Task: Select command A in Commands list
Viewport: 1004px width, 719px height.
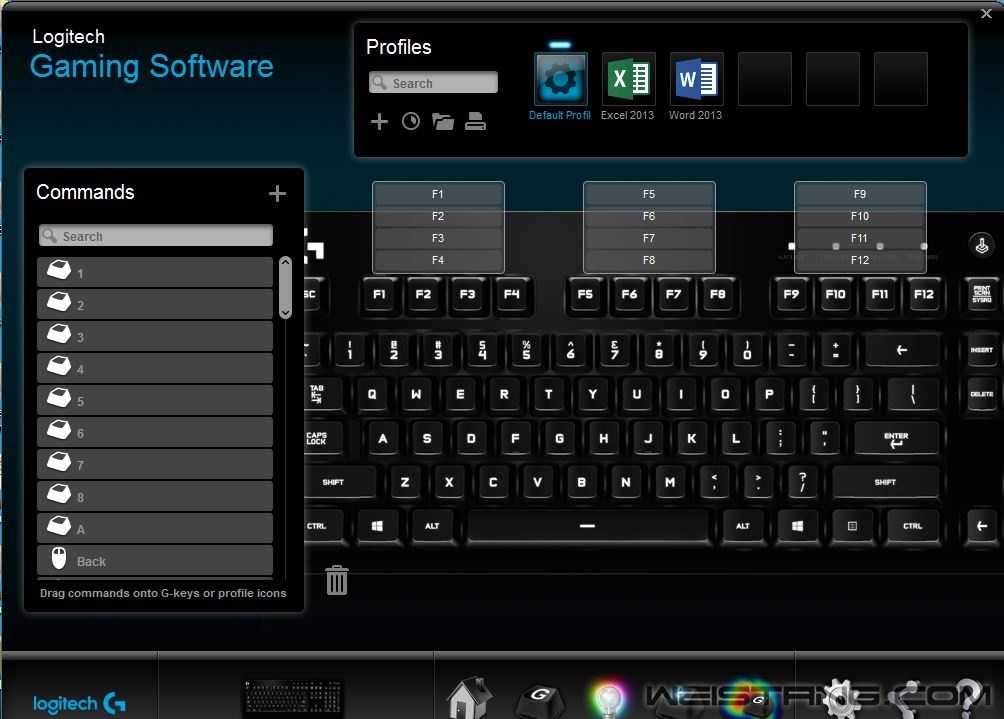Action: pos(155,528)
